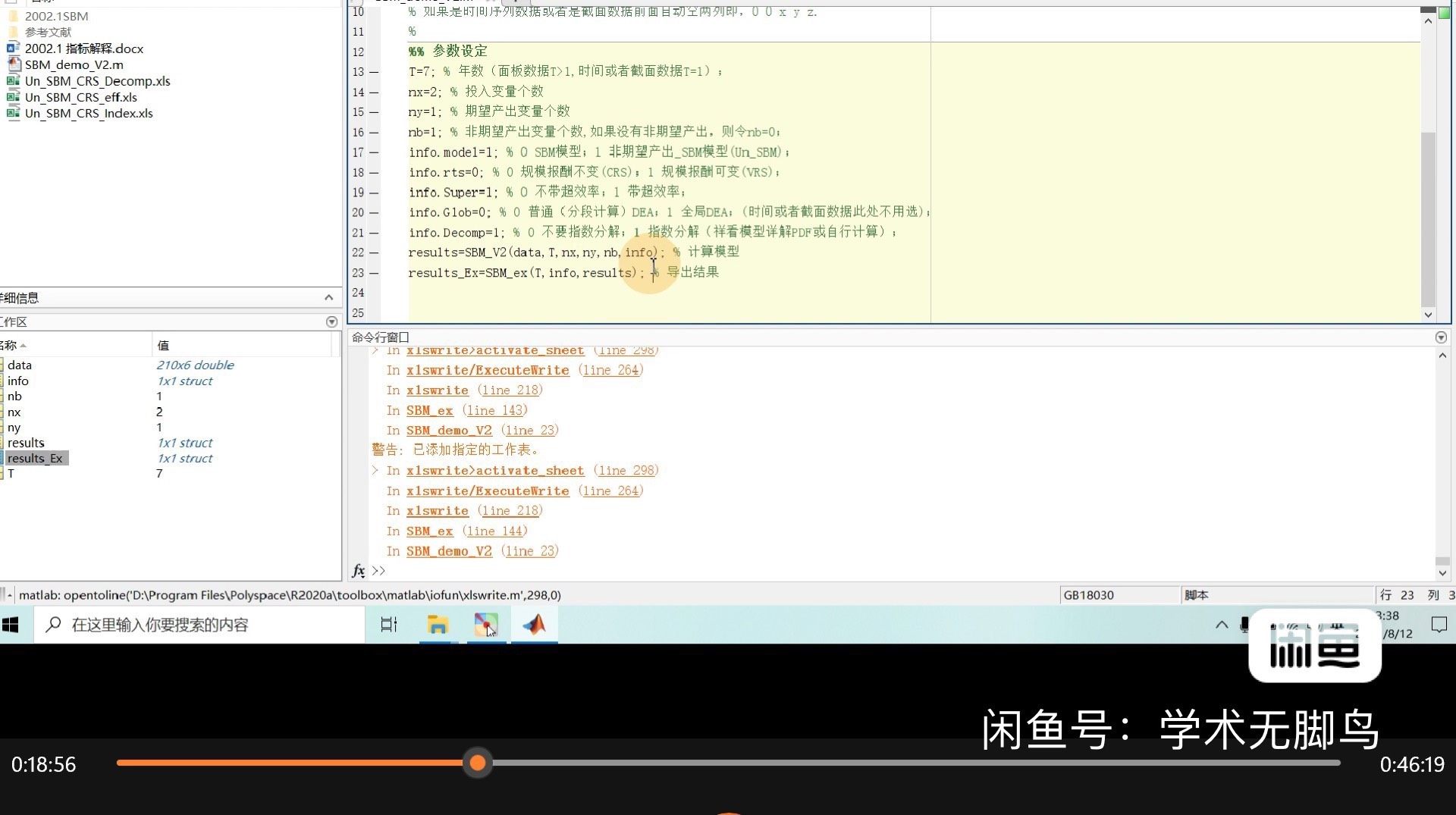Follow the 'line 144' link
The image size is (1456, 815).
(x=495, y=531)
